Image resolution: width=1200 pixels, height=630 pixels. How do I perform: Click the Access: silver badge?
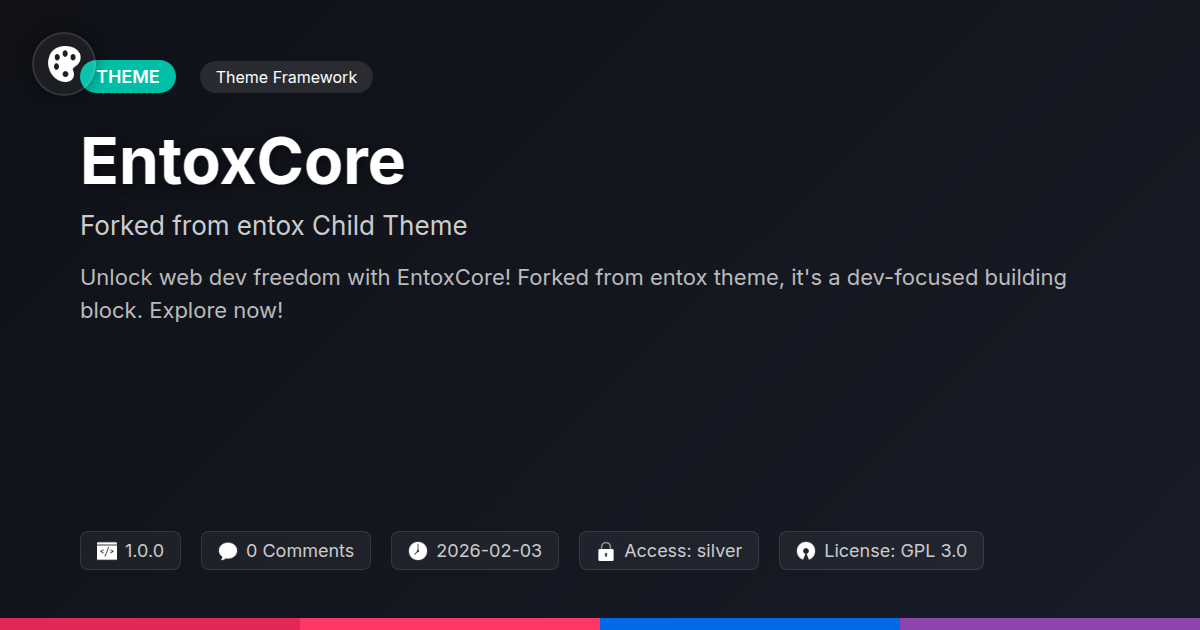pos(669,551)
